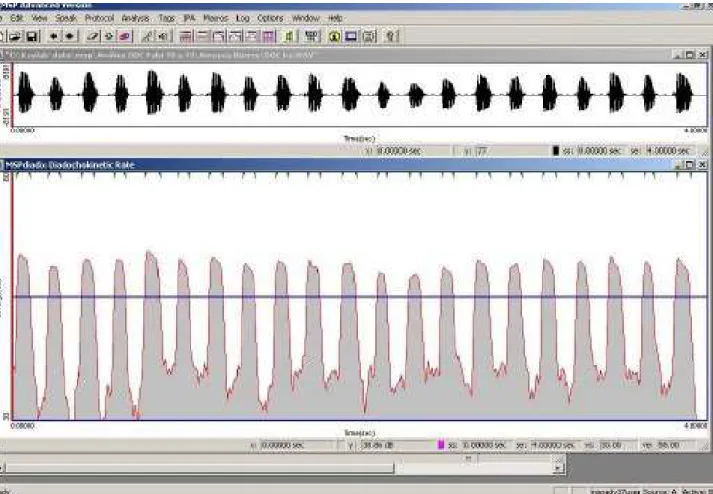Open the Log menu
This screenshot has height=494, width=713.
[x=242, y=18]
